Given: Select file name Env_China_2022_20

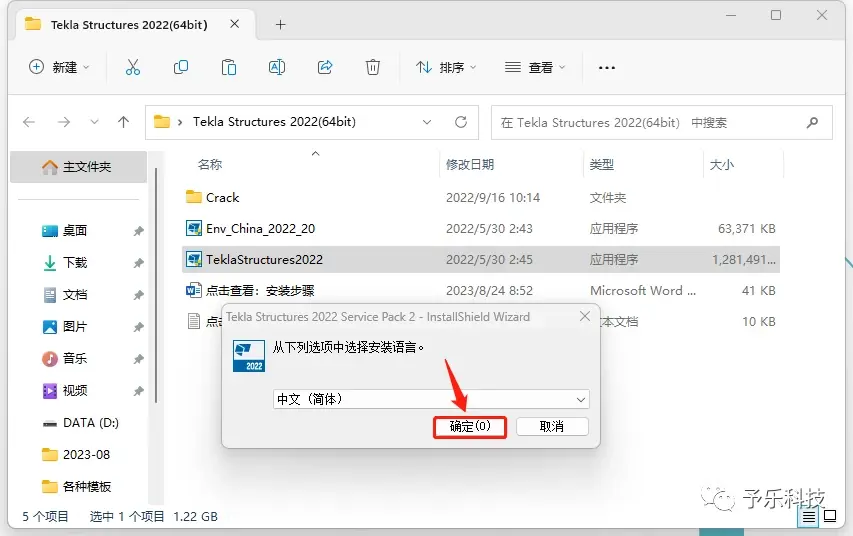Looking at the screenshot, I should [261, 229].
